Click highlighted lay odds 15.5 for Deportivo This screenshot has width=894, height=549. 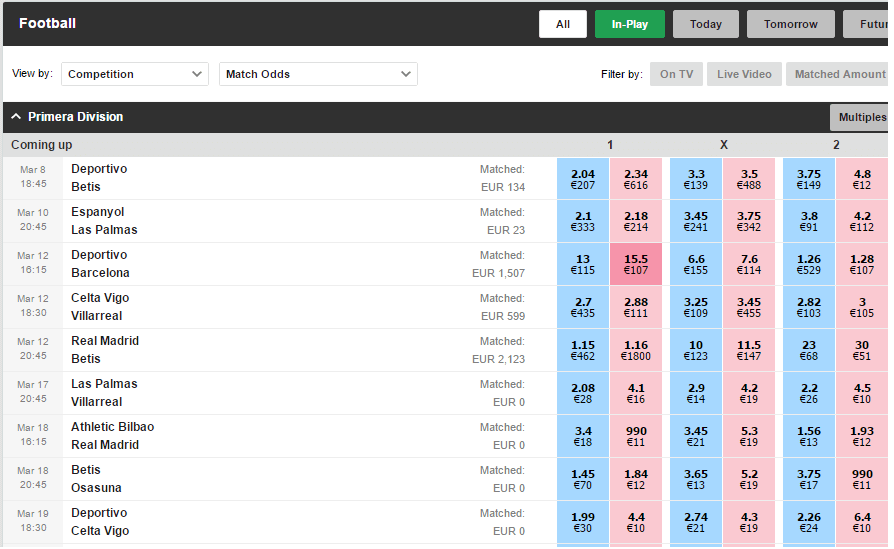(x=636, y=264)
